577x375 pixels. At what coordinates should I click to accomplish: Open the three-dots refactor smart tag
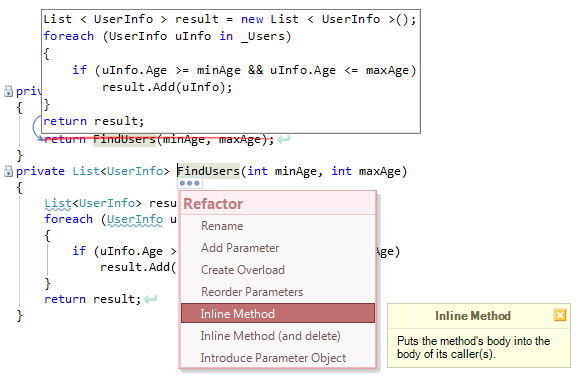click(x=190, y=183)
